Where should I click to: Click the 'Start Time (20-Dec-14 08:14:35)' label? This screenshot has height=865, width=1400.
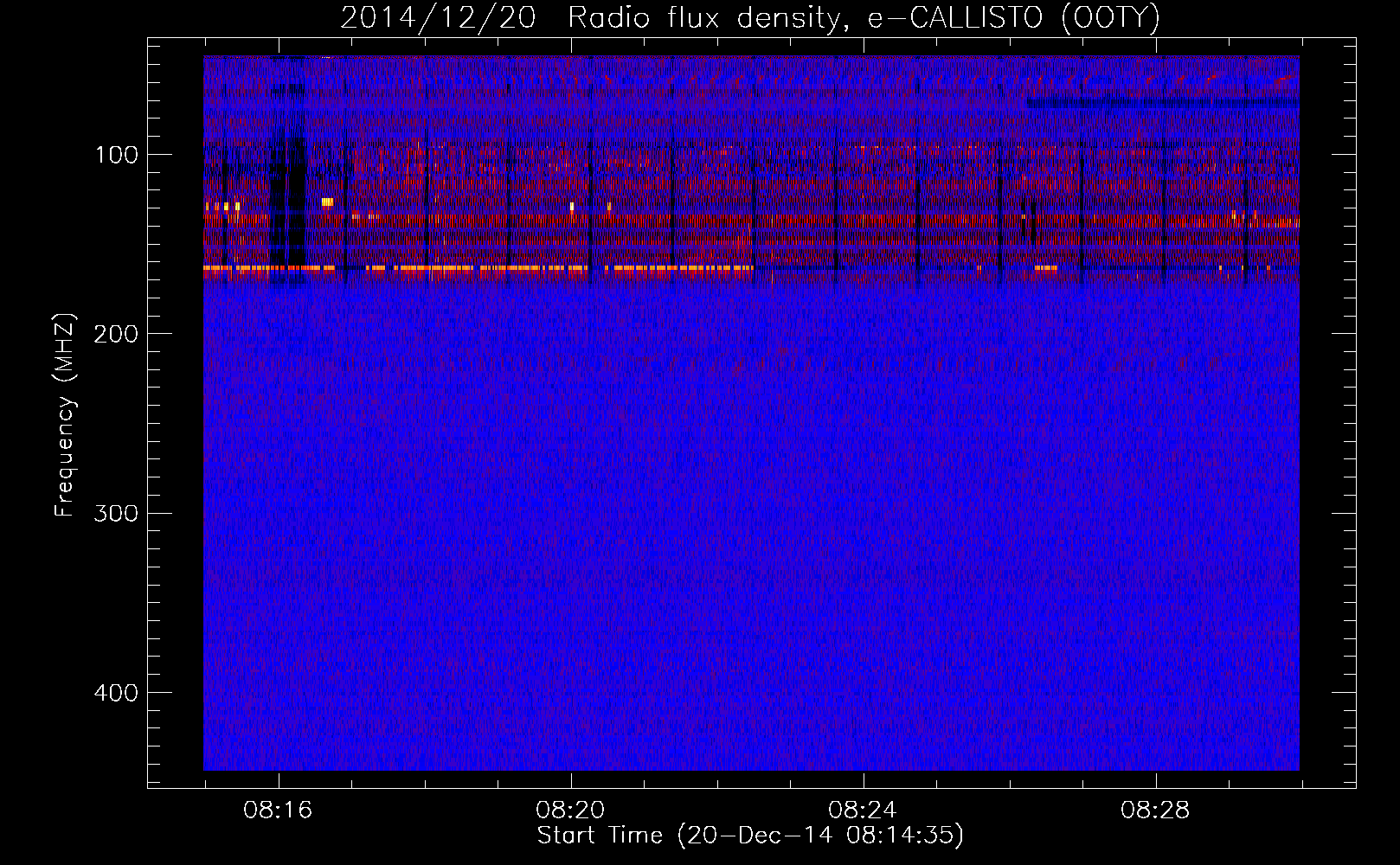(750, 836)
